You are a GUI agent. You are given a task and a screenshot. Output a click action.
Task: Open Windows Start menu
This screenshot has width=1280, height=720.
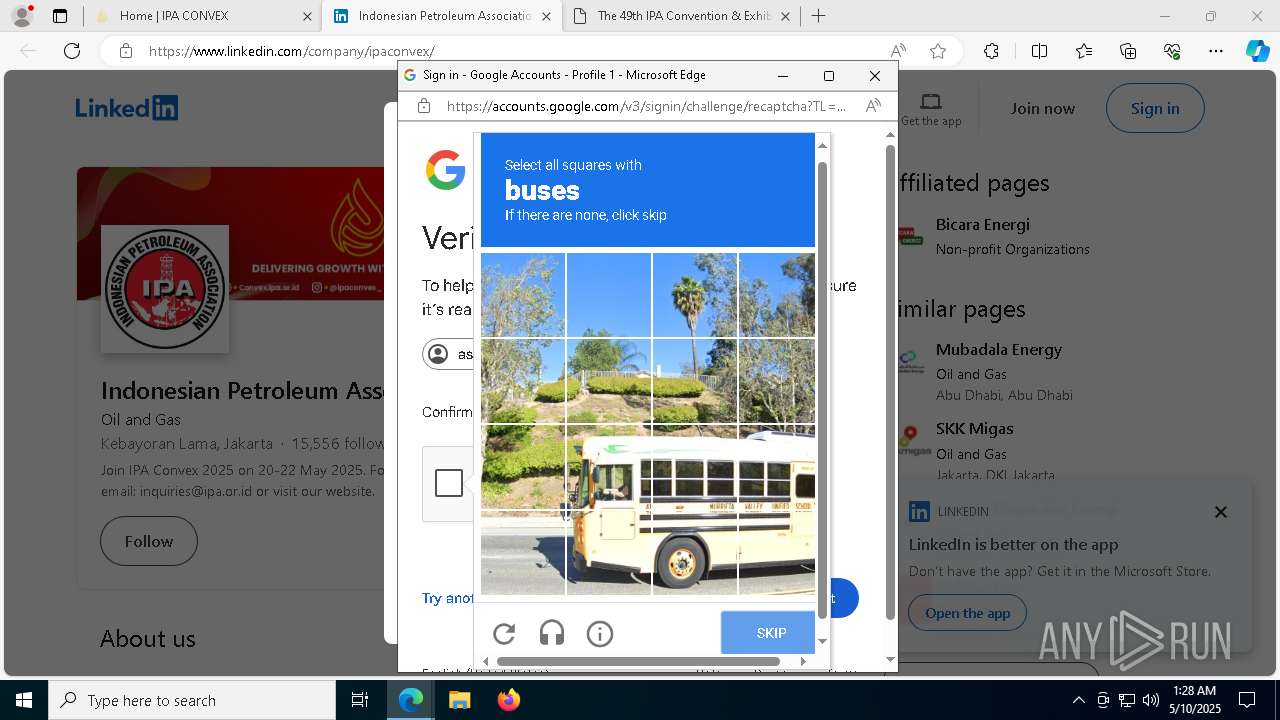point(24,700)
